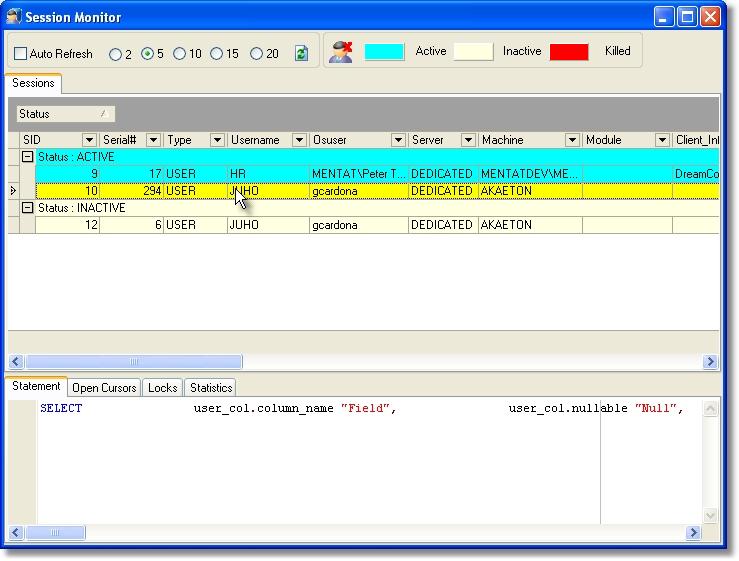This screenshot has height=561, width=739.
Task: Click the statement pane's scroll down arrow
Action: 710,516
